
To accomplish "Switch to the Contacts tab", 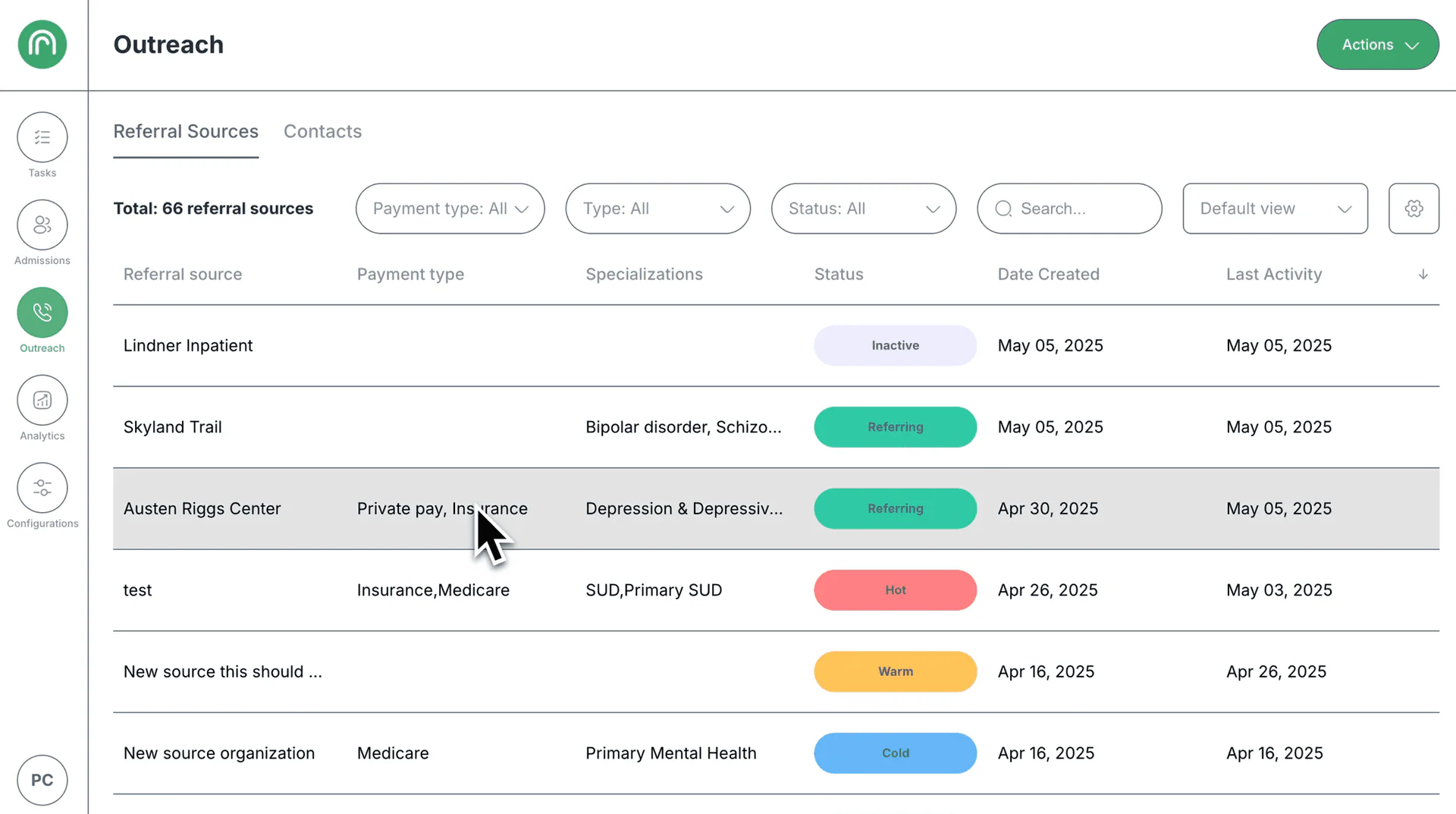I will click(x=322, y=131).
